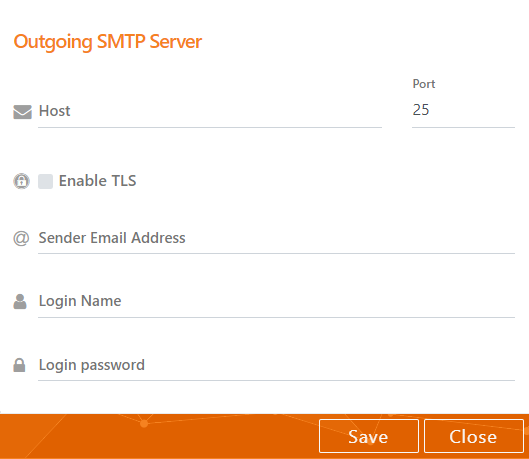Focus the Login Name field
The image size is (529, 459).
point(276,301)
